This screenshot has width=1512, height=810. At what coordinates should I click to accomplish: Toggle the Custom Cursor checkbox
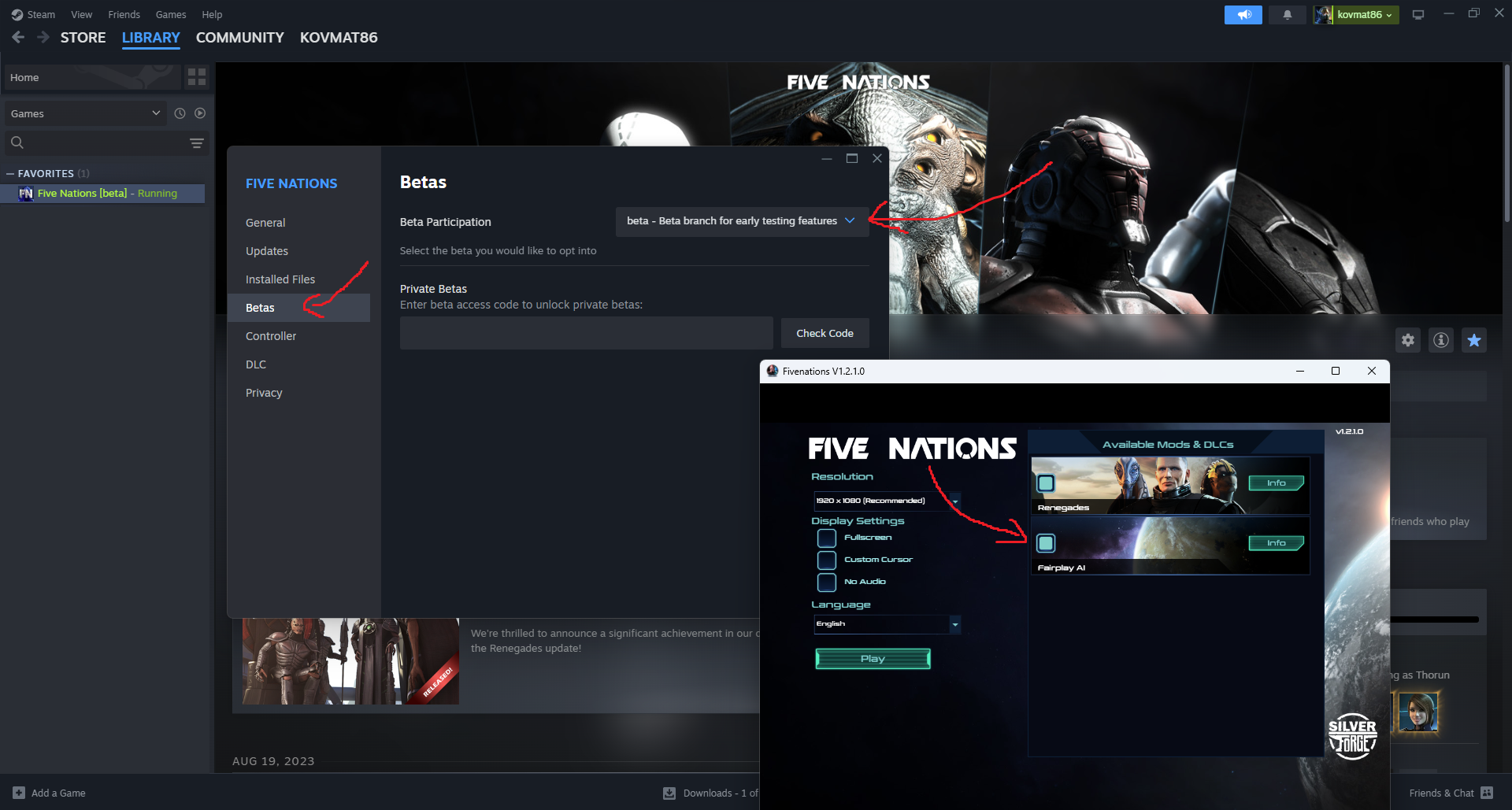tap(827, 560)
